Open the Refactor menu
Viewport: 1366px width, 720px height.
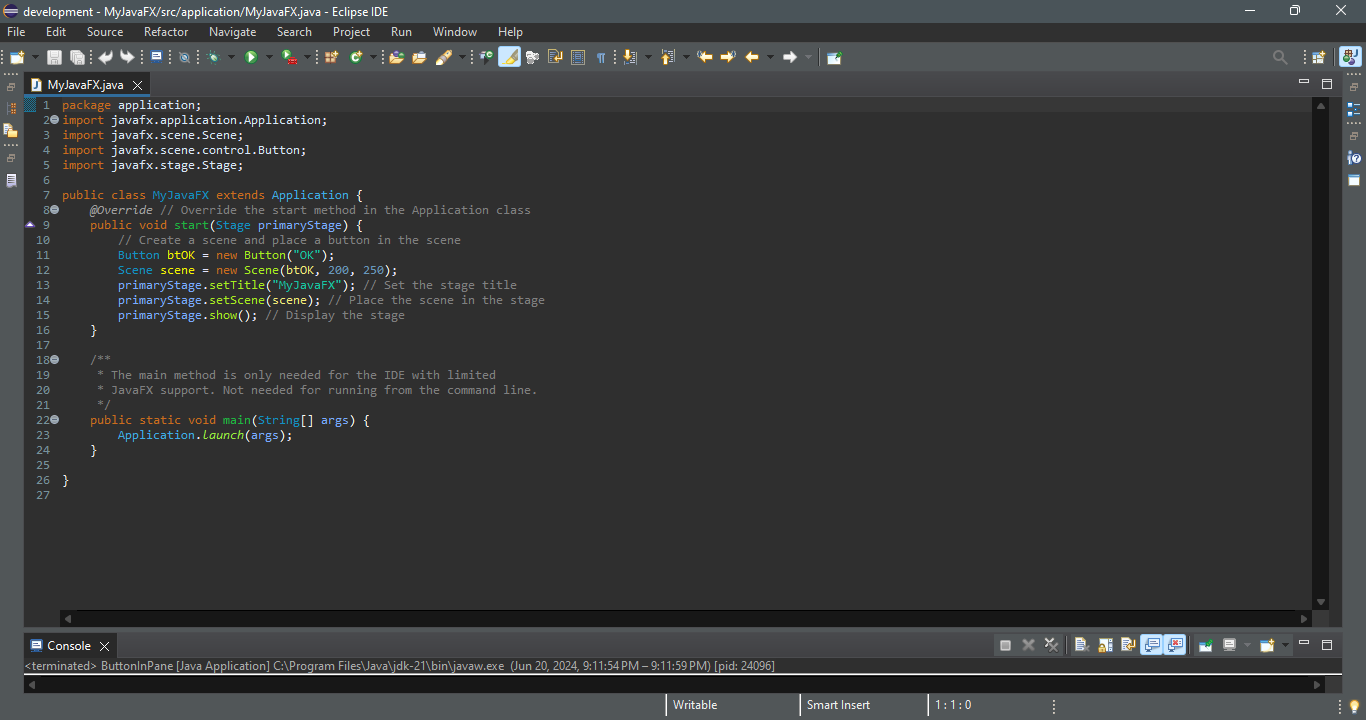pyautogui.click(x=166, y=32)
